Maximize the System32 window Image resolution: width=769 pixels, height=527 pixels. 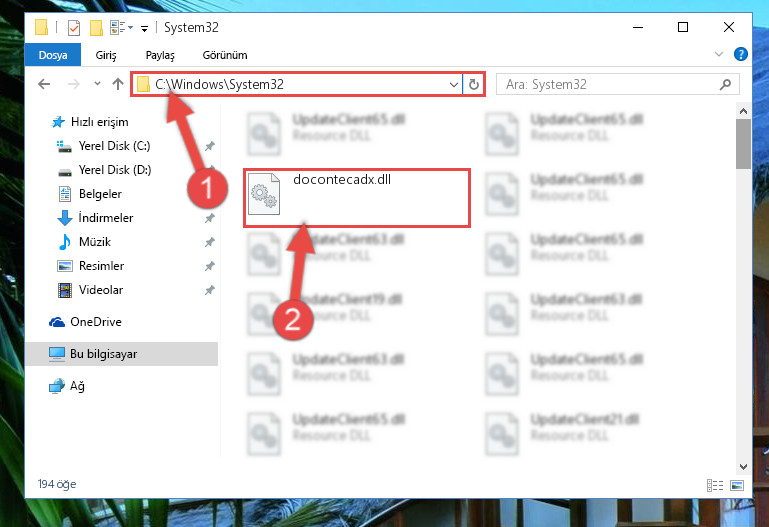tap(683, 27)
